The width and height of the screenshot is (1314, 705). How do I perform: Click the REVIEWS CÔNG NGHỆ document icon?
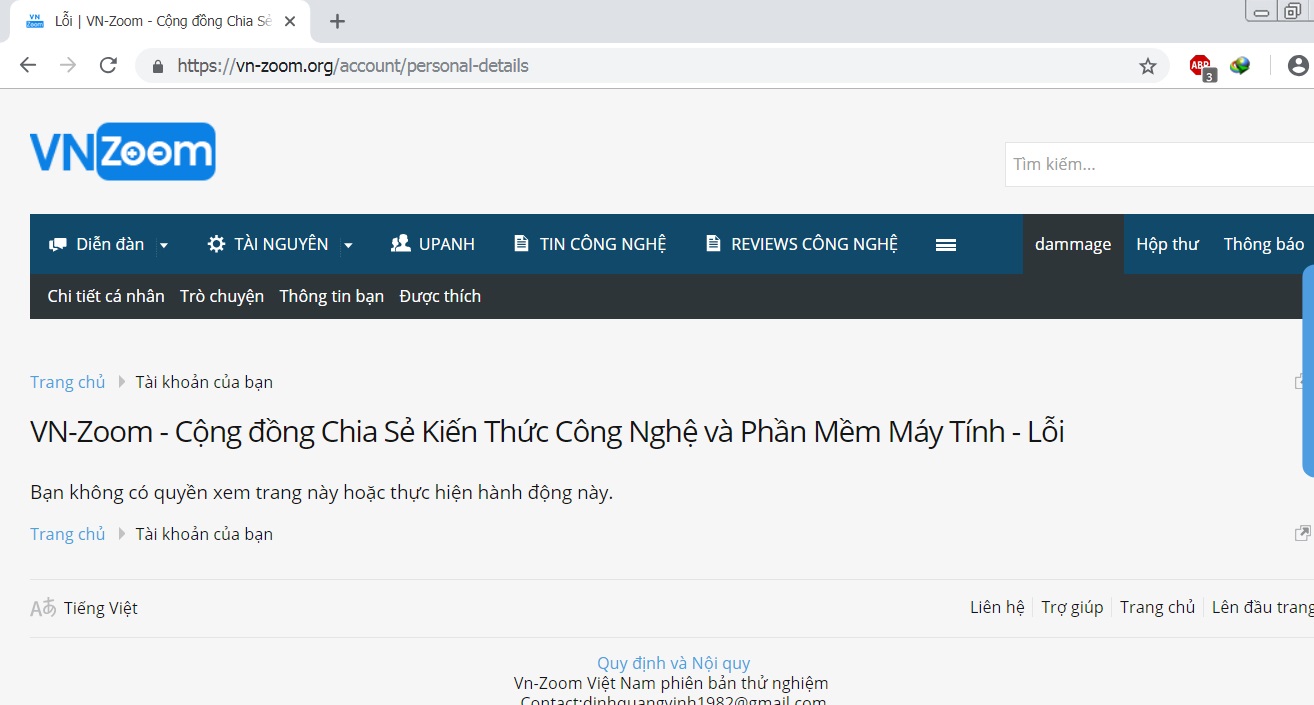pos(713,244)
